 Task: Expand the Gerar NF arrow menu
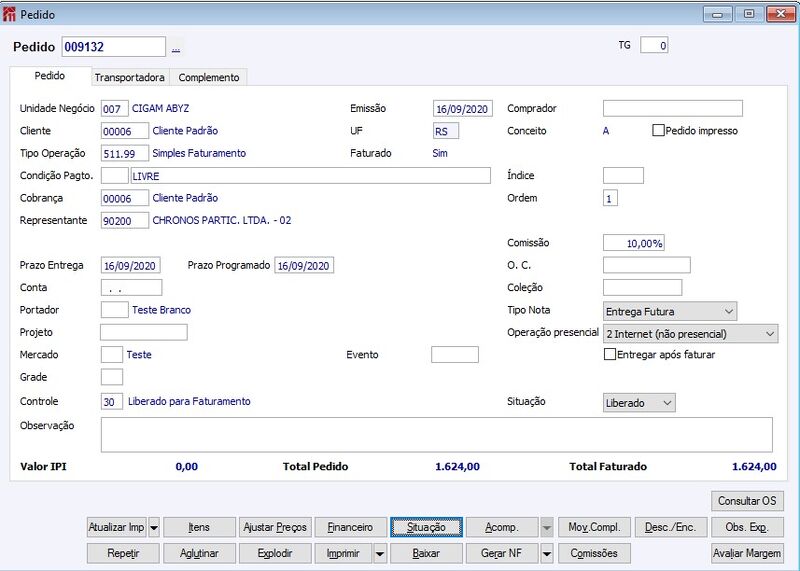(547, 553)
